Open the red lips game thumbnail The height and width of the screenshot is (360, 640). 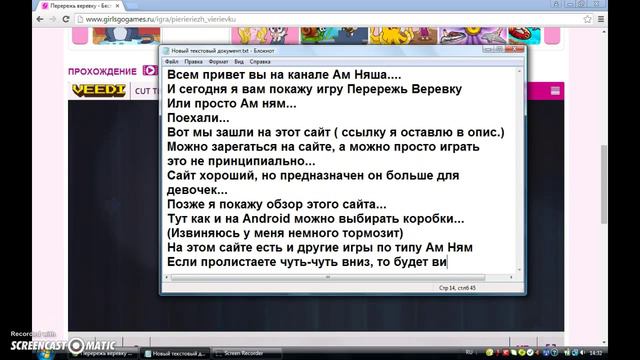524,36
